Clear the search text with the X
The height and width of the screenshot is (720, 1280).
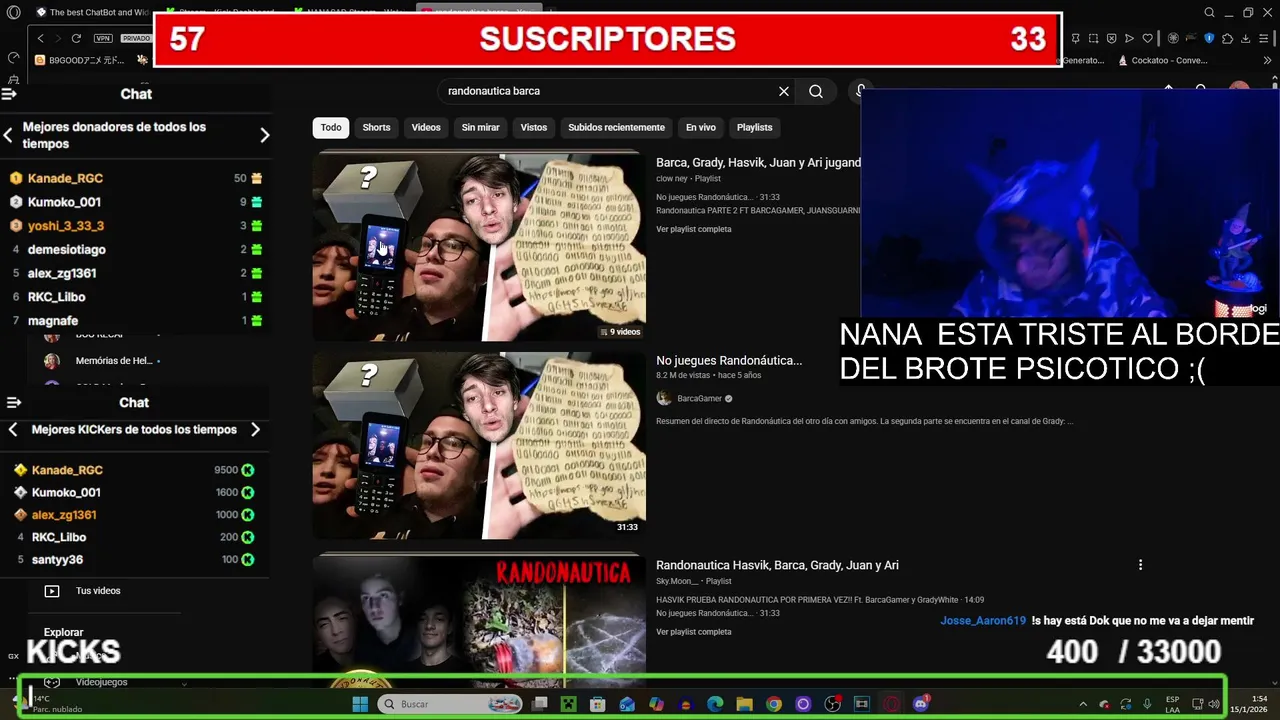point(784,91)
